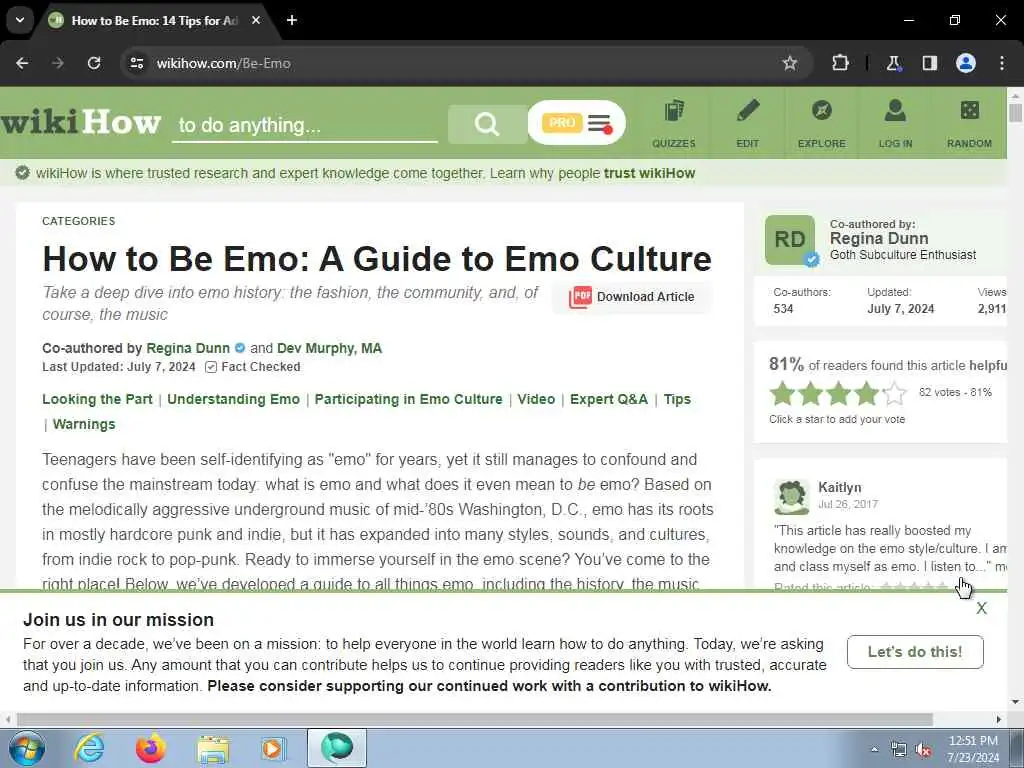Image resolution: width=1024 pixels, height=768 pixels.
Task: Download Article as PDF
Action: point(632,296)
